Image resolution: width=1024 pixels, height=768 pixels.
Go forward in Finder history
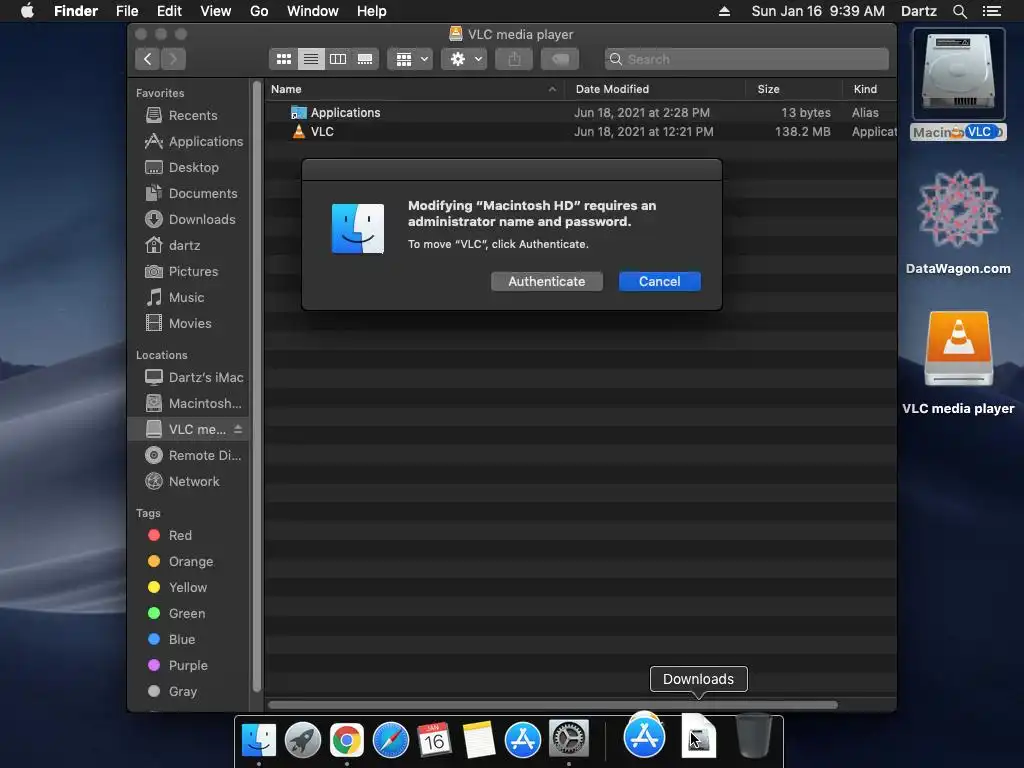pos(173,59)
